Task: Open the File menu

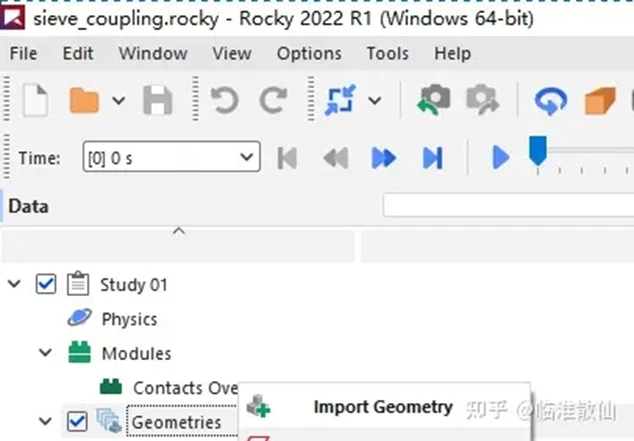Action: pyautogui.click(x=23, y=53)
